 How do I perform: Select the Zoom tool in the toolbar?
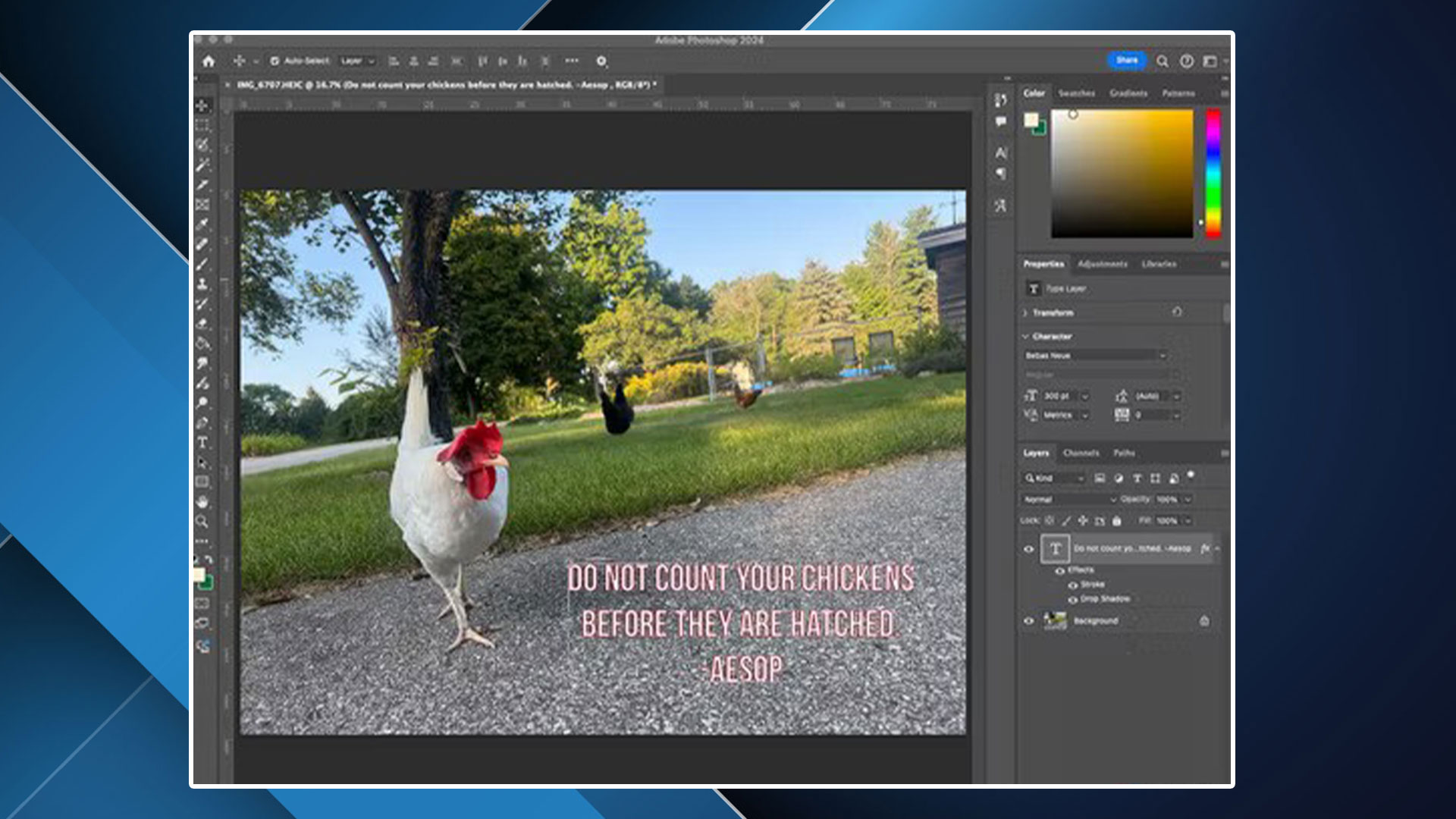[x=202, y=522]
